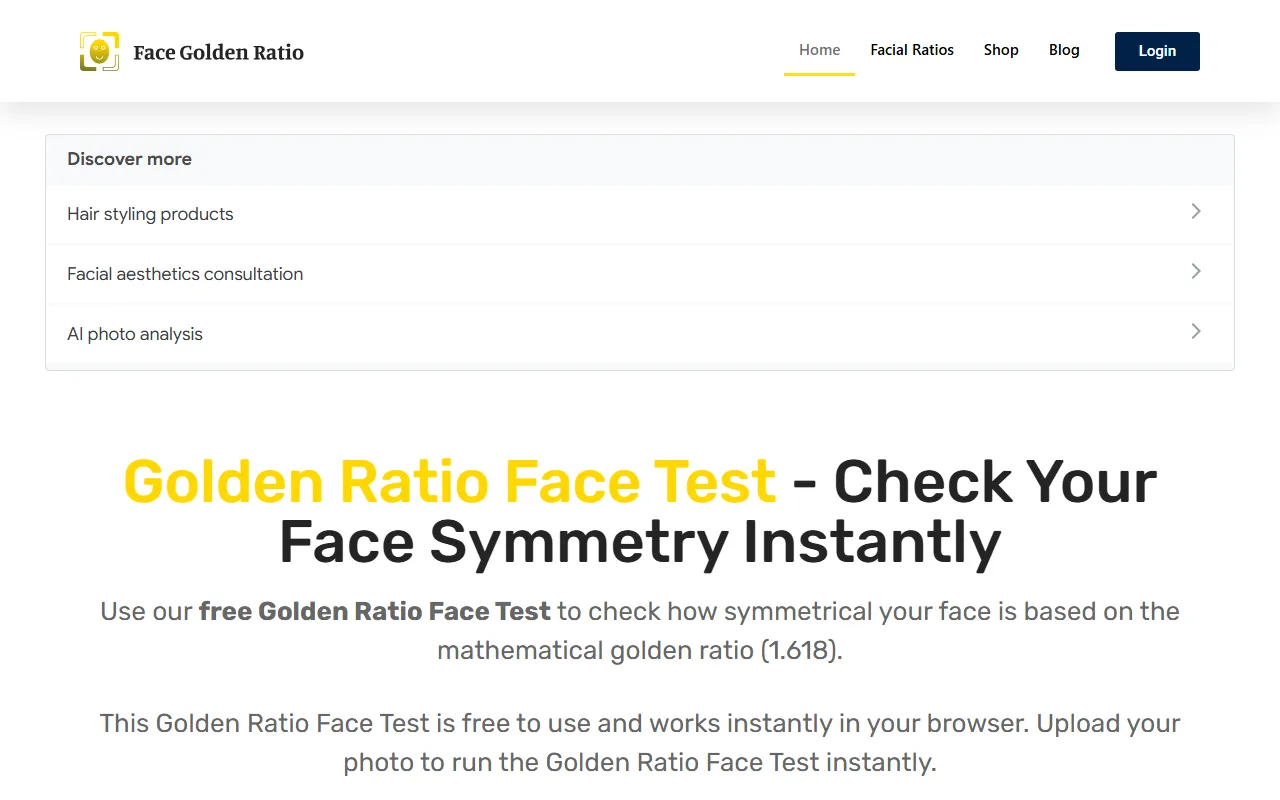Open the Facial aesthetics consultation link
The width and height of the screenshot is (1280, 800).
click(185, 274)
